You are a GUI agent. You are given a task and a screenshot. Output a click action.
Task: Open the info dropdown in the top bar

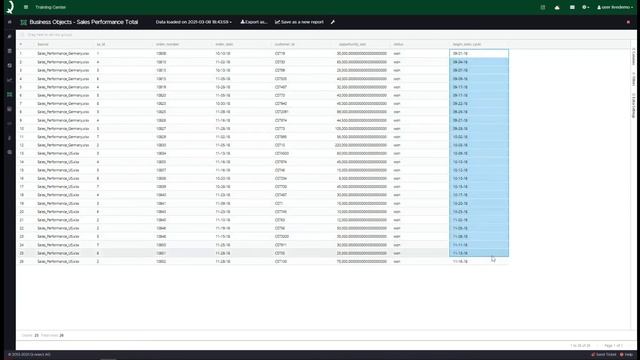click(585, 7)
